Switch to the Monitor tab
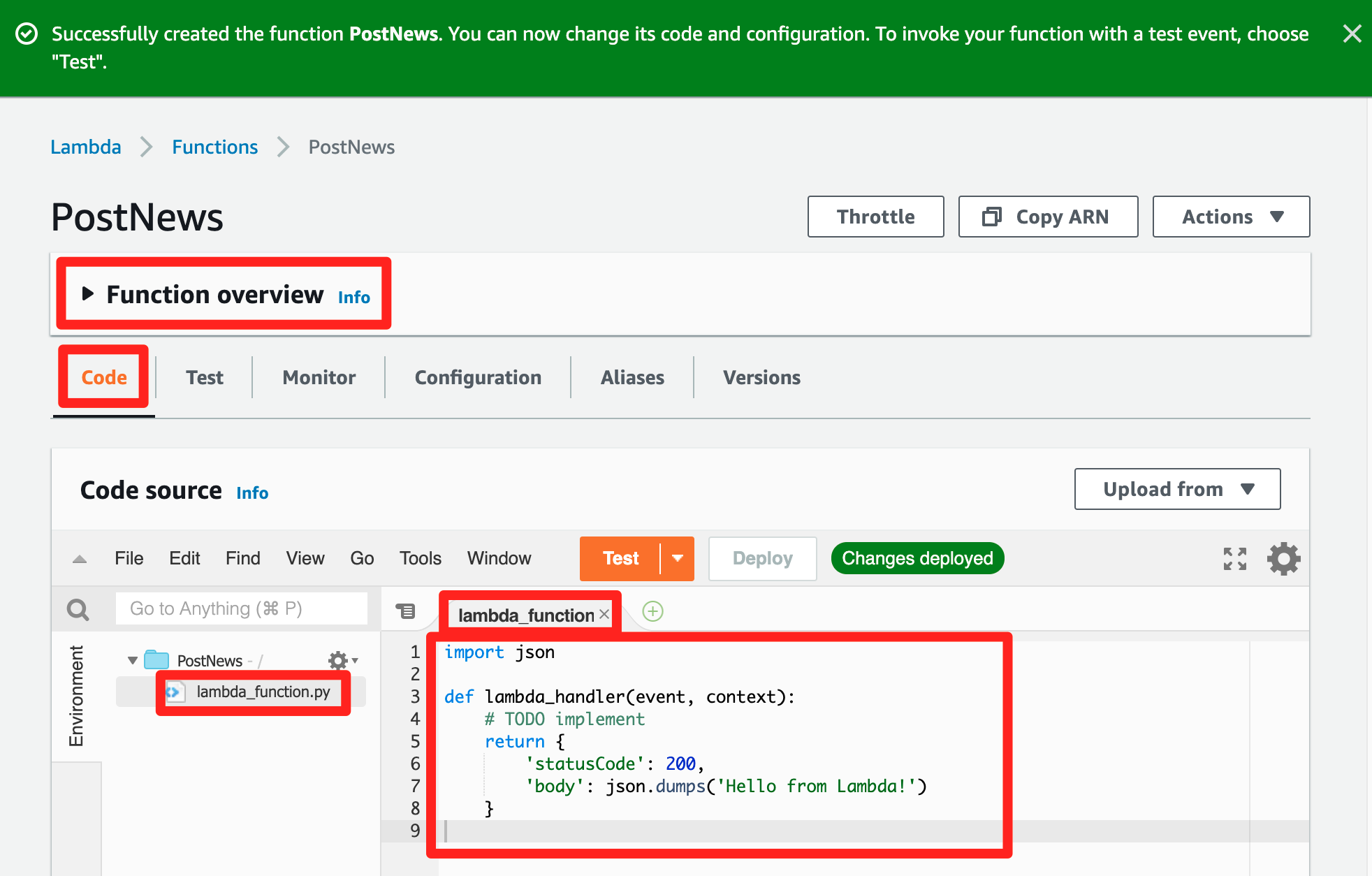This screenshot has height=876, width=1372. tap(319, 377)
